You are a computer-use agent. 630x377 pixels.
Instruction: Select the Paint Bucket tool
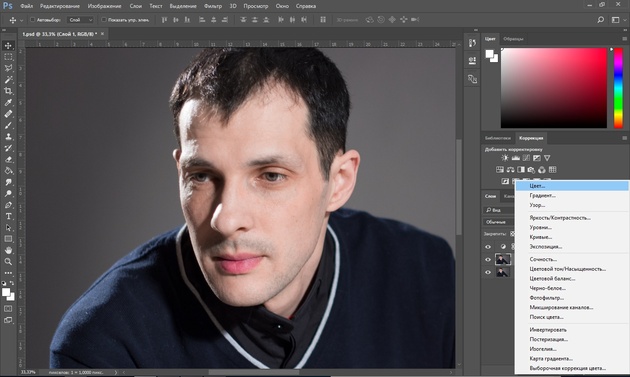pos(8,170)
